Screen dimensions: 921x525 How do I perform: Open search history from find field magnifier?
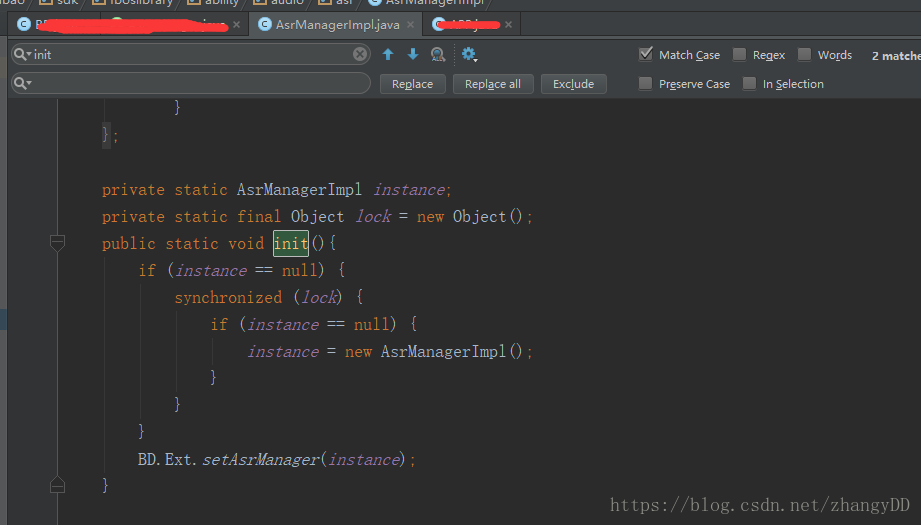click(x=22, y=54)
